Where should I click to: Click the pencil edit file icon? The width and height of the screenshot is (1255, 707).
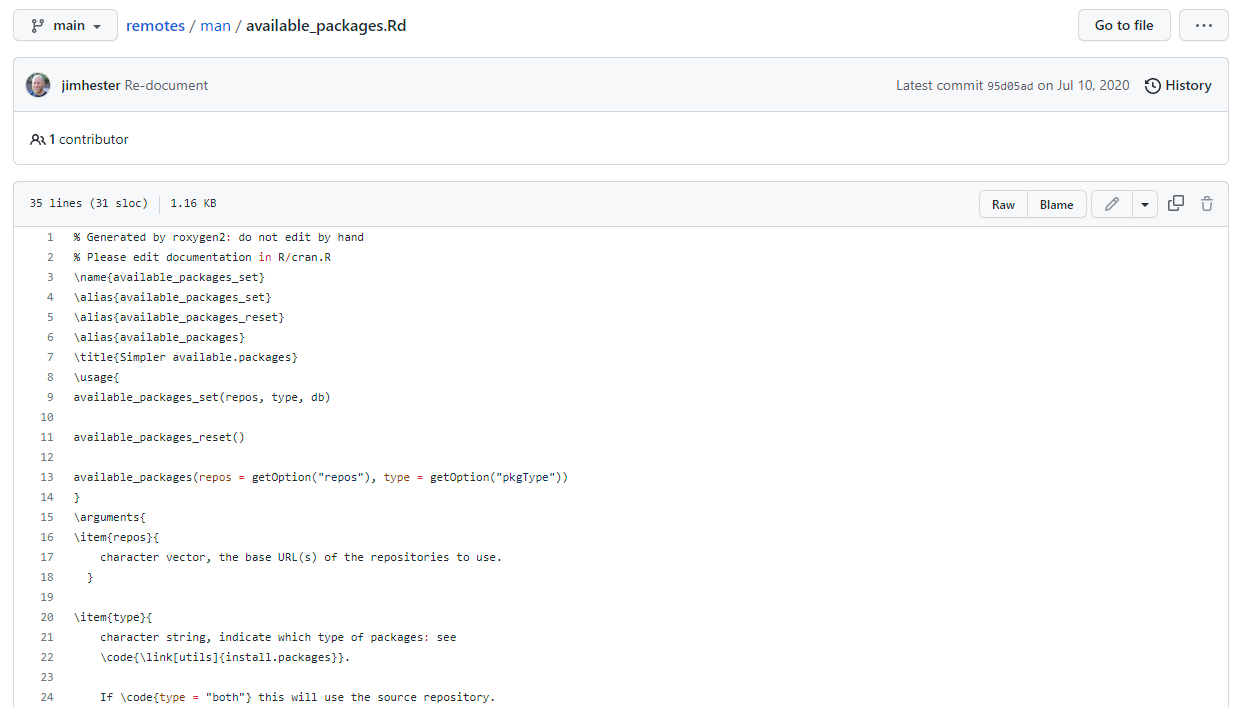point(1111,204)
